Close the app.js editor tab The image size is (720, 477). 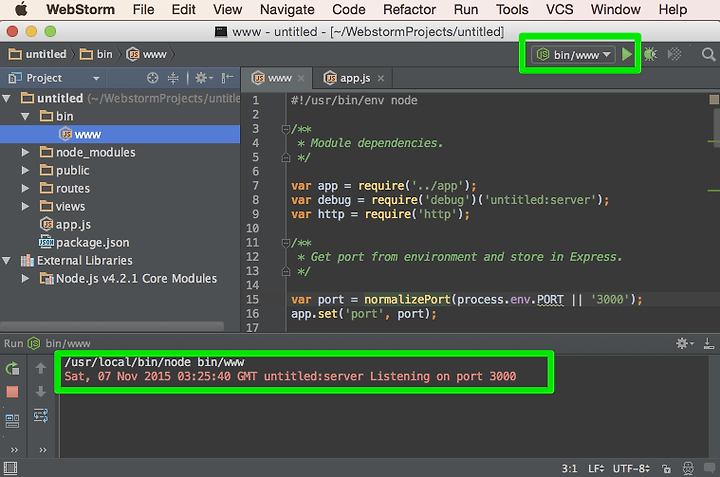(381, 79)
